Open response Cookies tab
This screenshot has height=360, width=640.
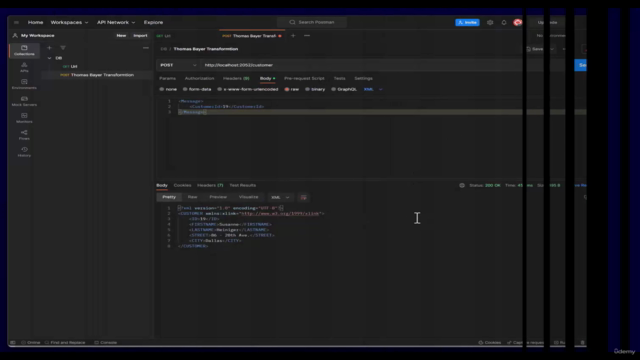tap(182, 185)
